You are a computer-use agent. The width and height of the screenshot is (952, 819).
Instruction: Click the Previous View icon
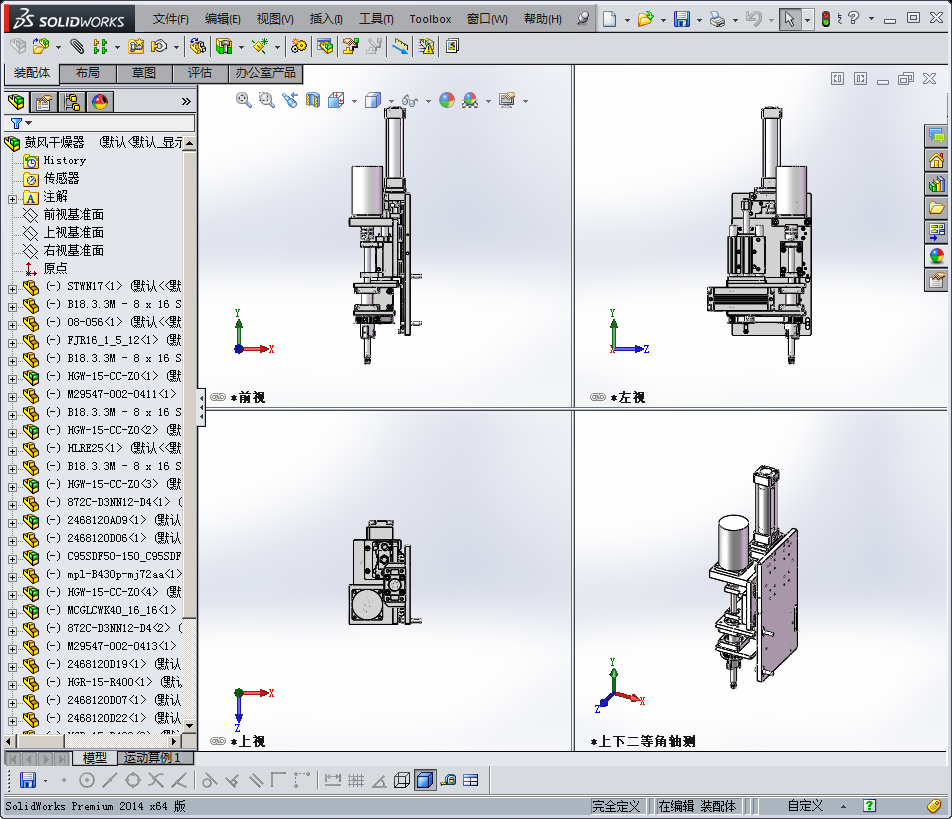click(290, 100)
